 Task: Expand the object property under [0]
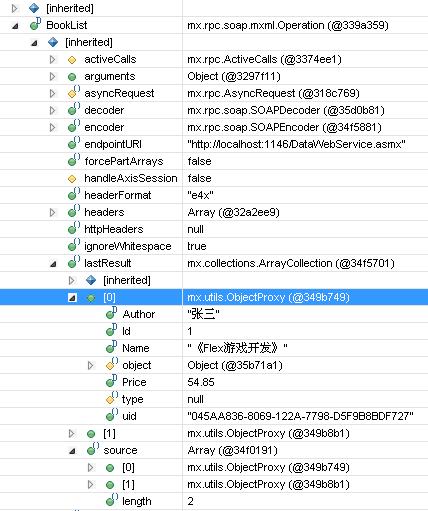[90, 365]
